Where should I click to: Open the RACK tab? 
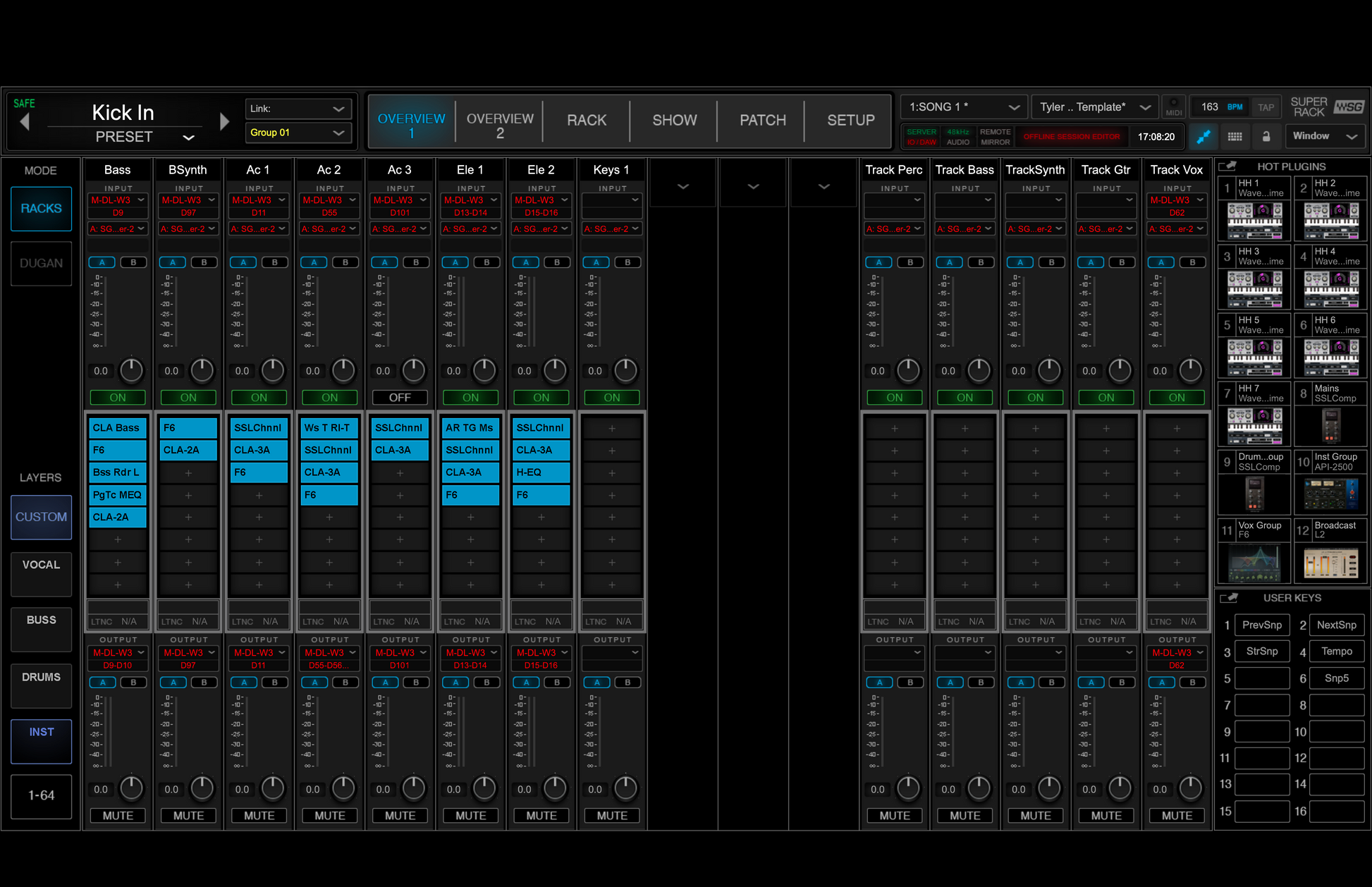click(587, 121)
